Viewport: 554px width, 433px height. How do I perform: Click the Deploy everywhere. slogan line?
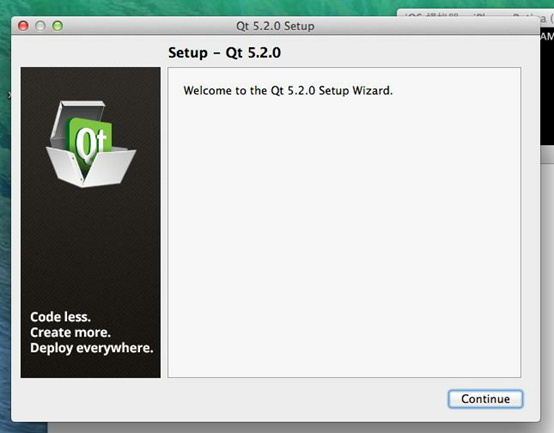coord(92,348)
